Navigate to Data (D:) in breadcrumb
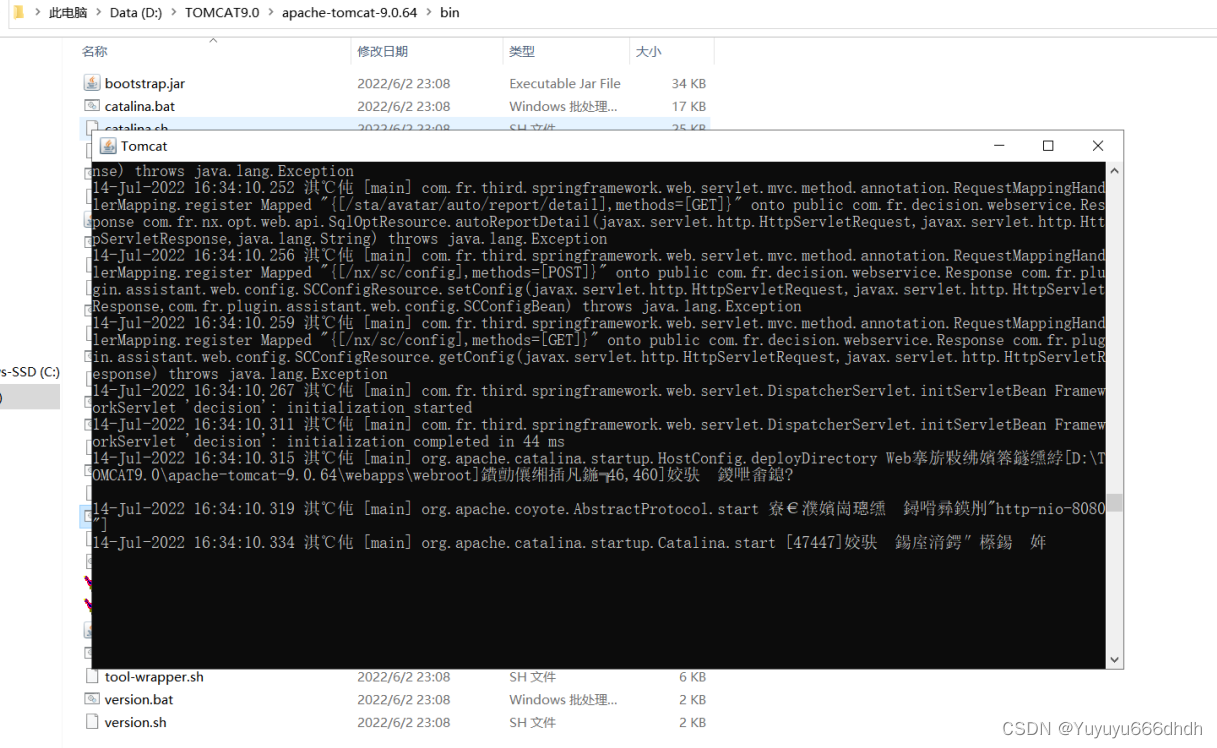This screenshot has height=748, width=1217. pyautogui.click(x=136, y=13)
